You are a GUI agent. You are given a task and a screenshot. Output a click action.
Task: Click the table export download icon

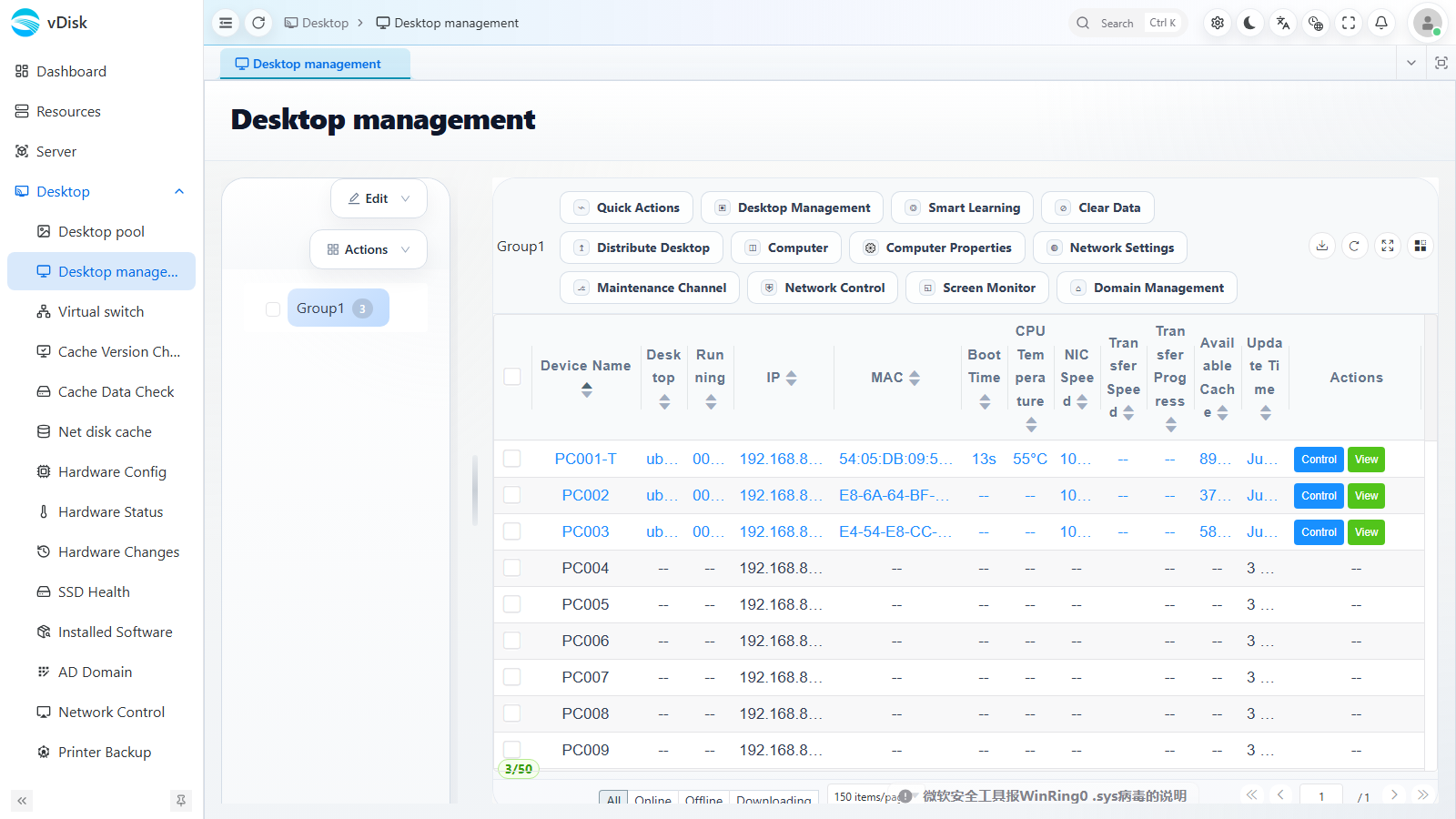tap(1322, 246)
